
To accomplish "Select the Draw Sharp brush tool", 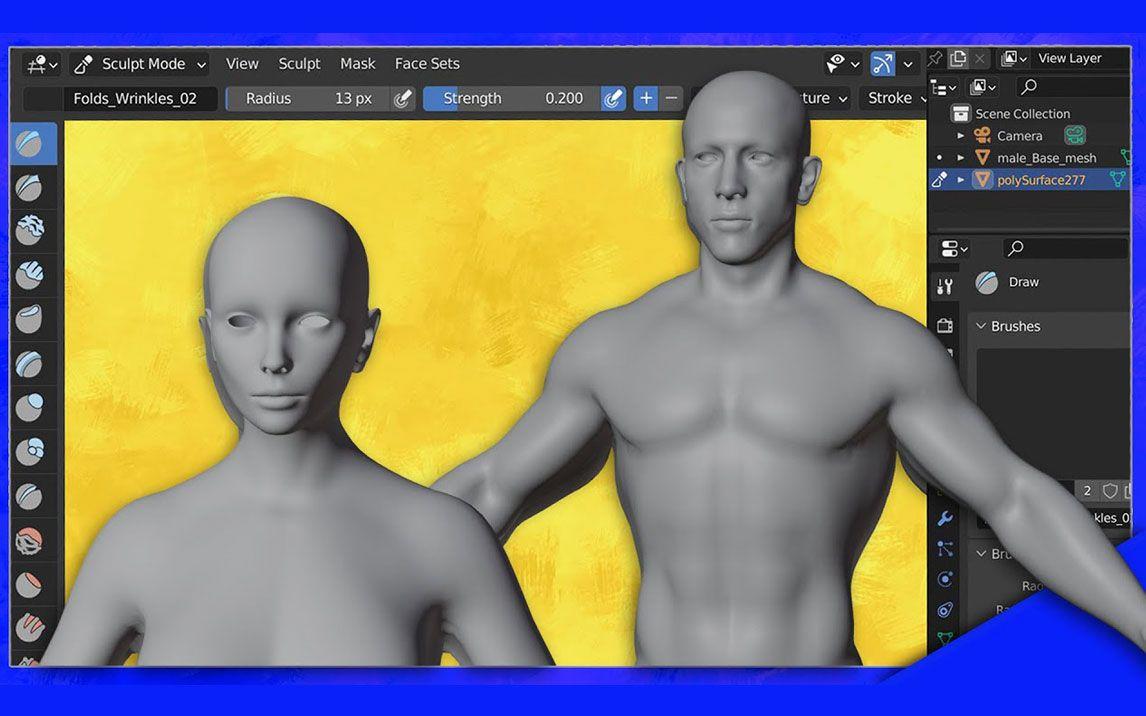I will click(x=29, y=187).
